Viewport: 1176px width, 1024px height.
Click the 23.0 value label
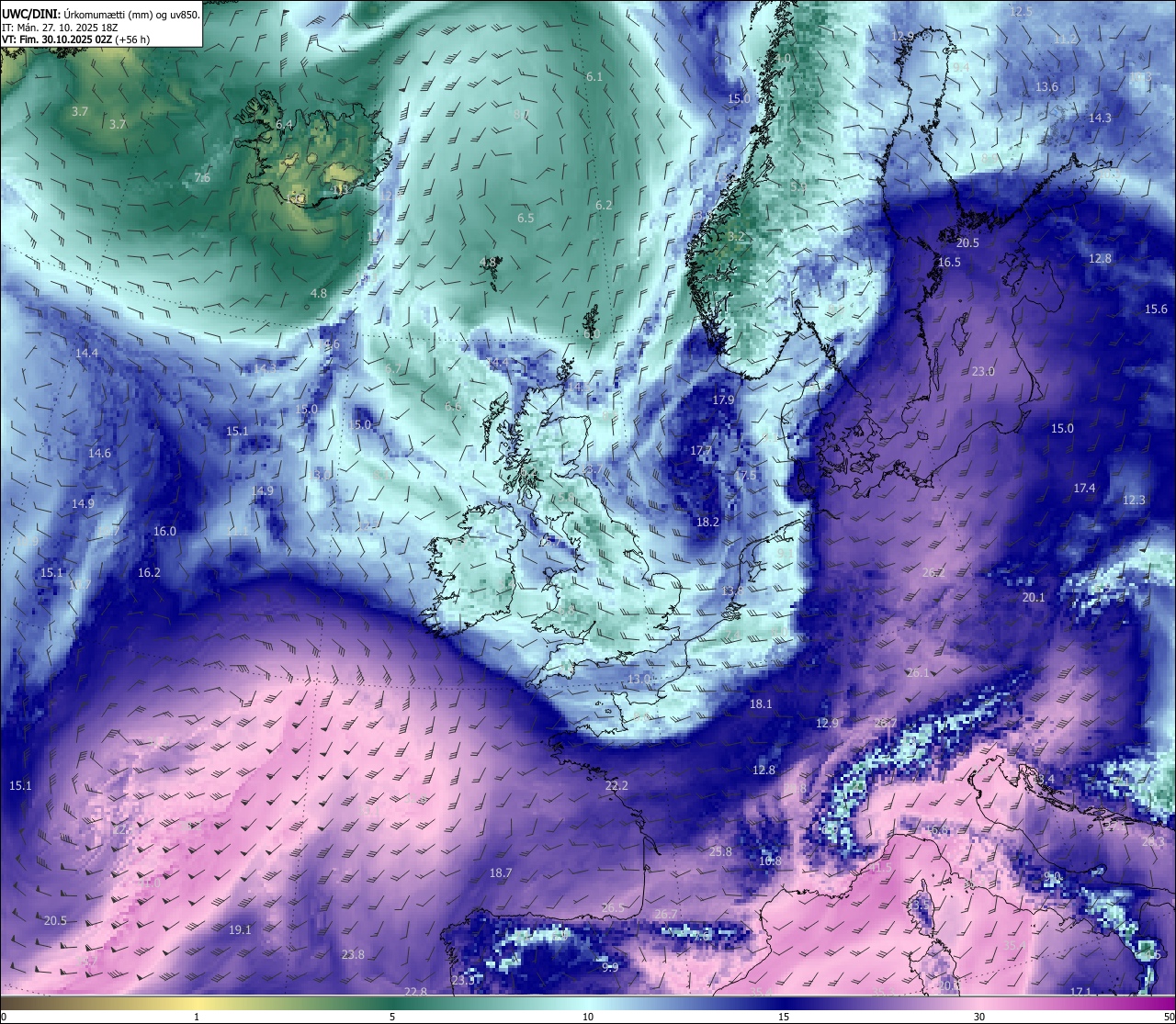click(983, 372)
